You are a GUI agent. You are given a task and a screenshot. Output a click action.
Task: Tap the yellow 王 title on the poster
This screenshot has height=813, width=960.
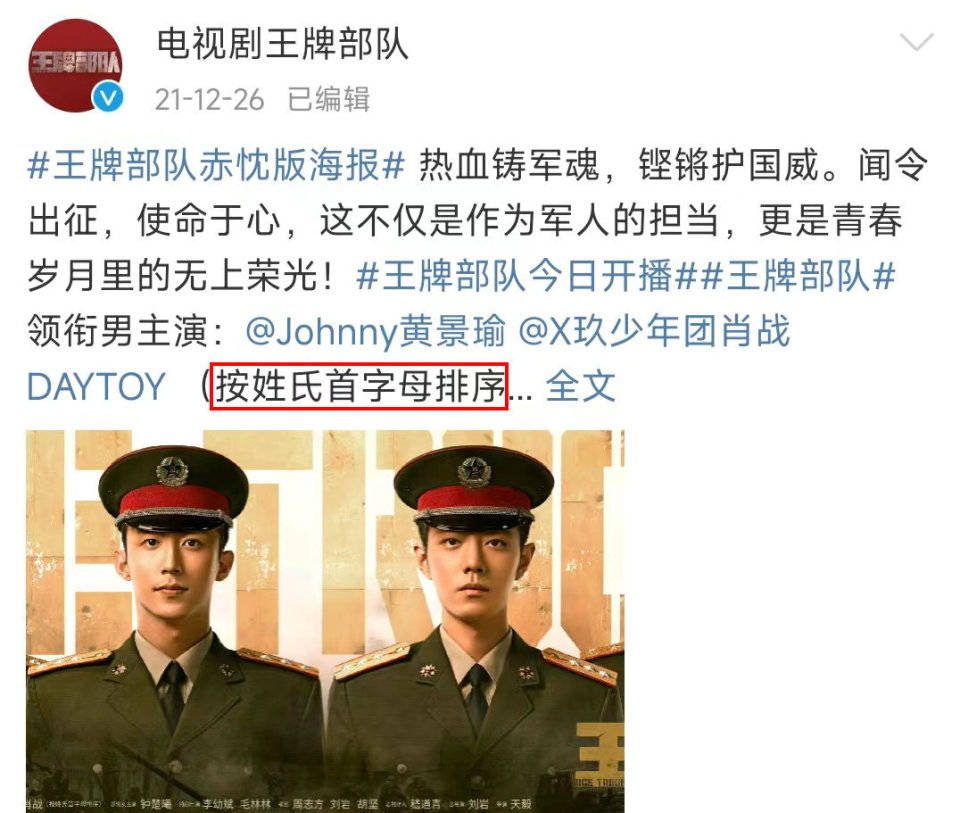point(601,750)
